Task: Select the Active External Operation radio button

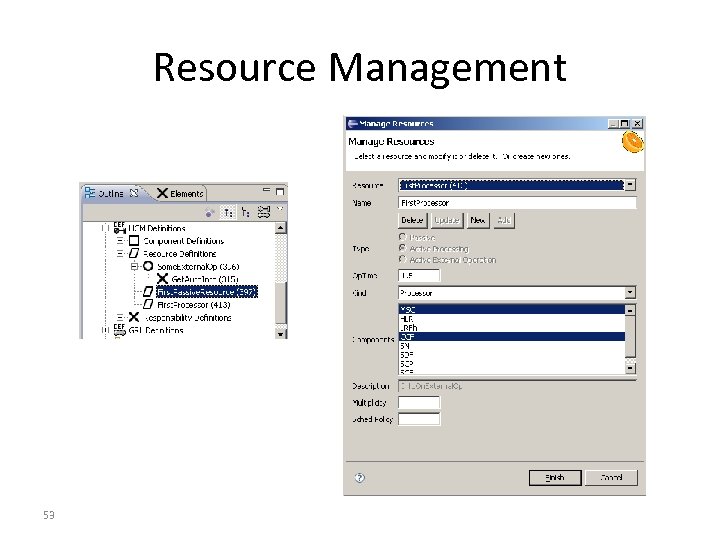Action: pos(403,259)
